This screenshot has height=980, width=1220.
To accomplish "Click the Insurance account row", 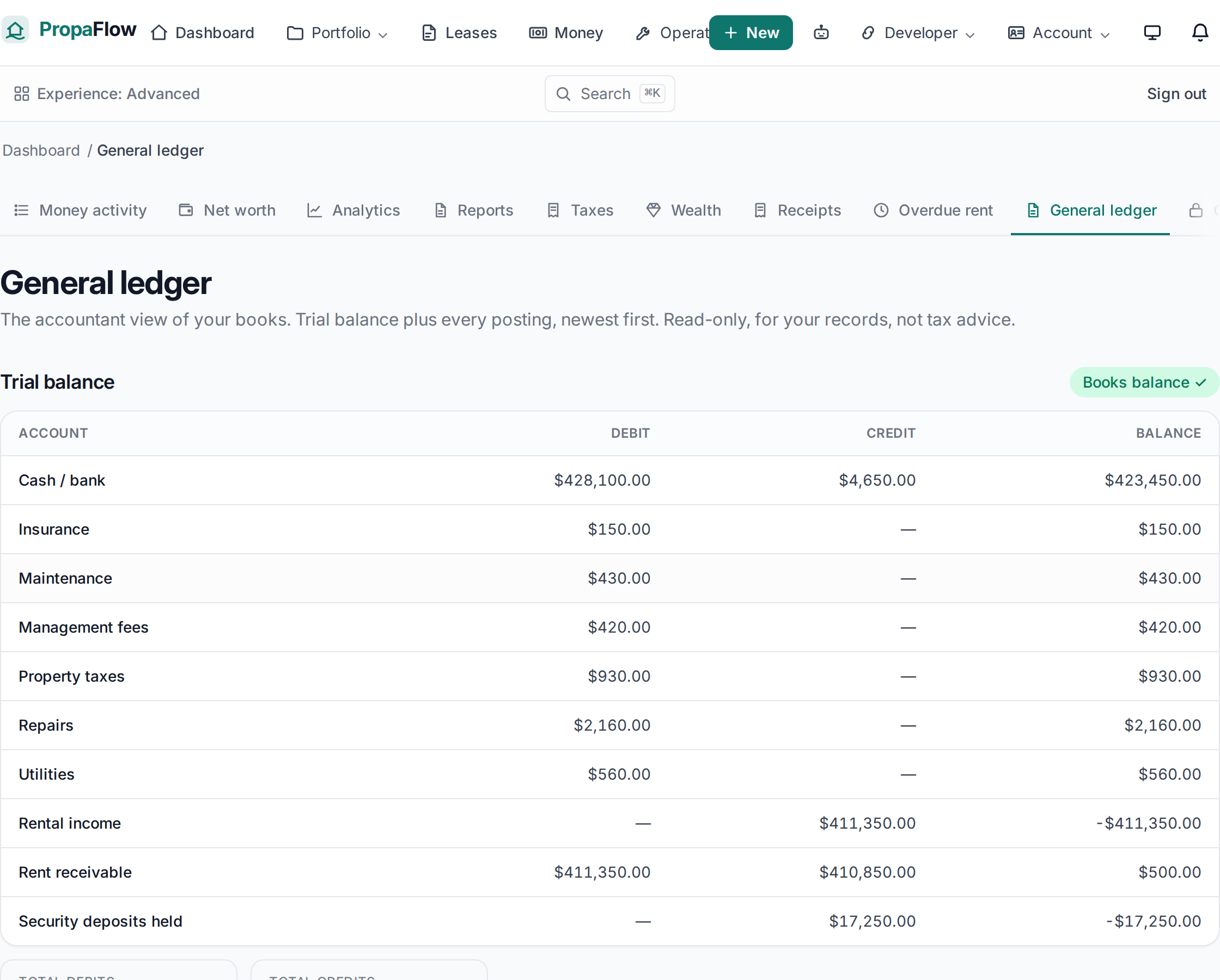I will click(x=609, y=530).
